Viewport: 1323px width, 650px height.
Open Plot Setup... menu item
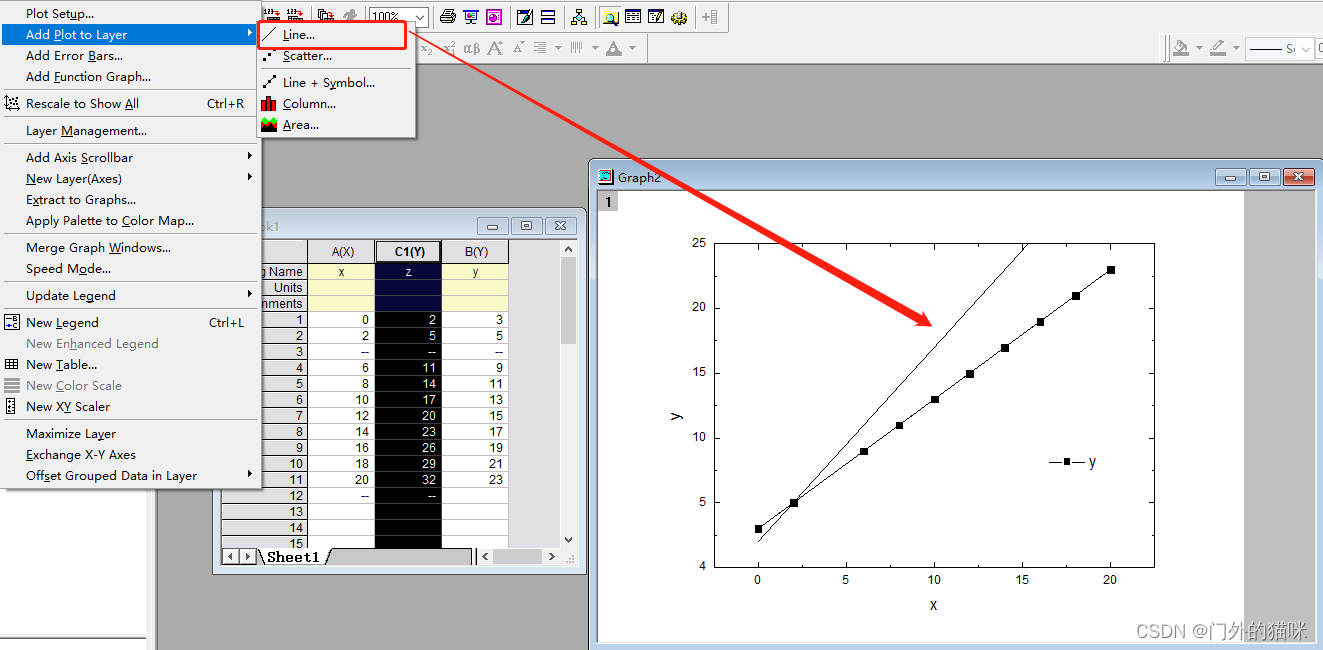[x=130, y=13]
